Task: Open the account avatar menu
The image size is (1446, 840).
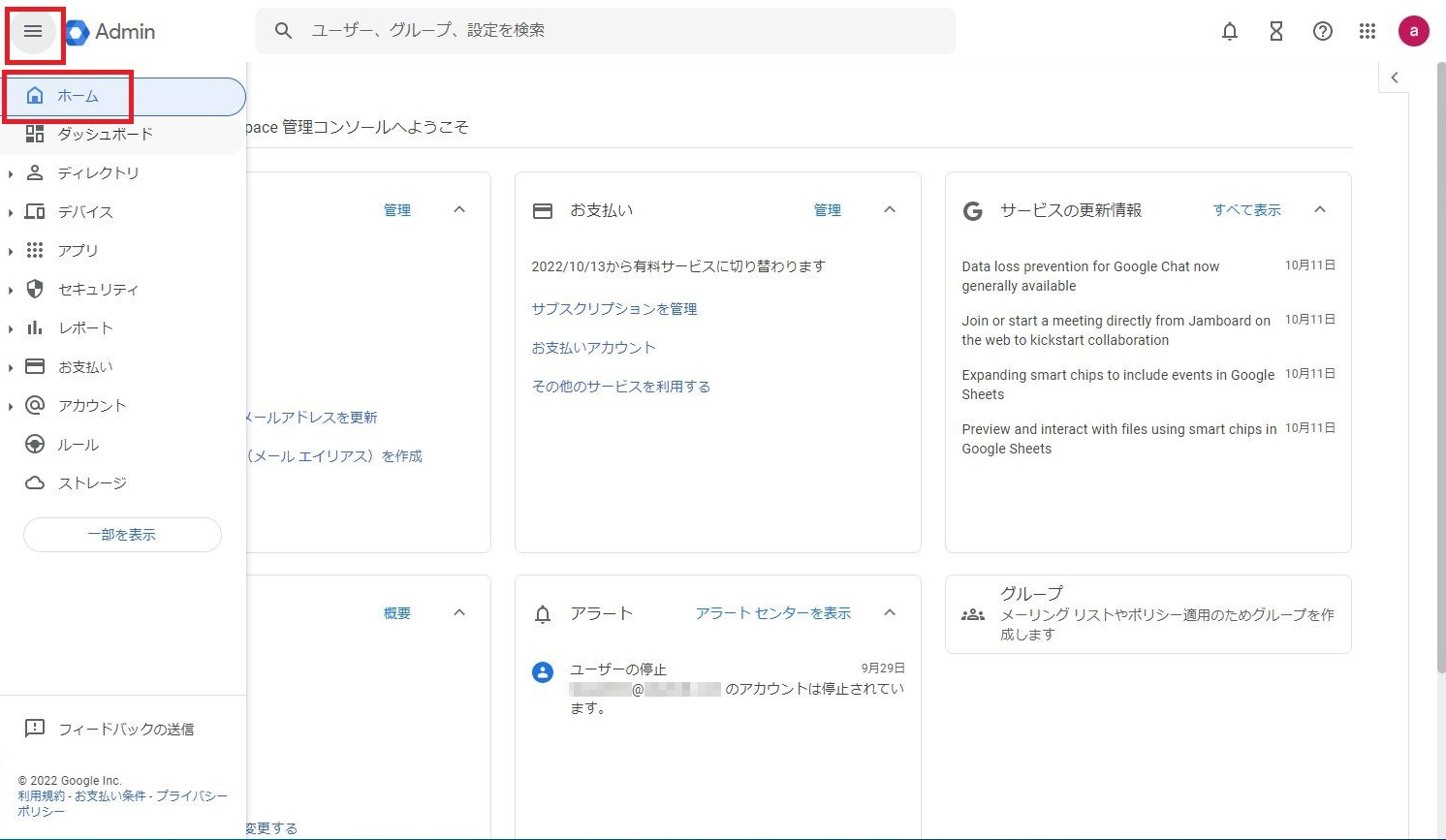Action: click(x=1414, y=31)
